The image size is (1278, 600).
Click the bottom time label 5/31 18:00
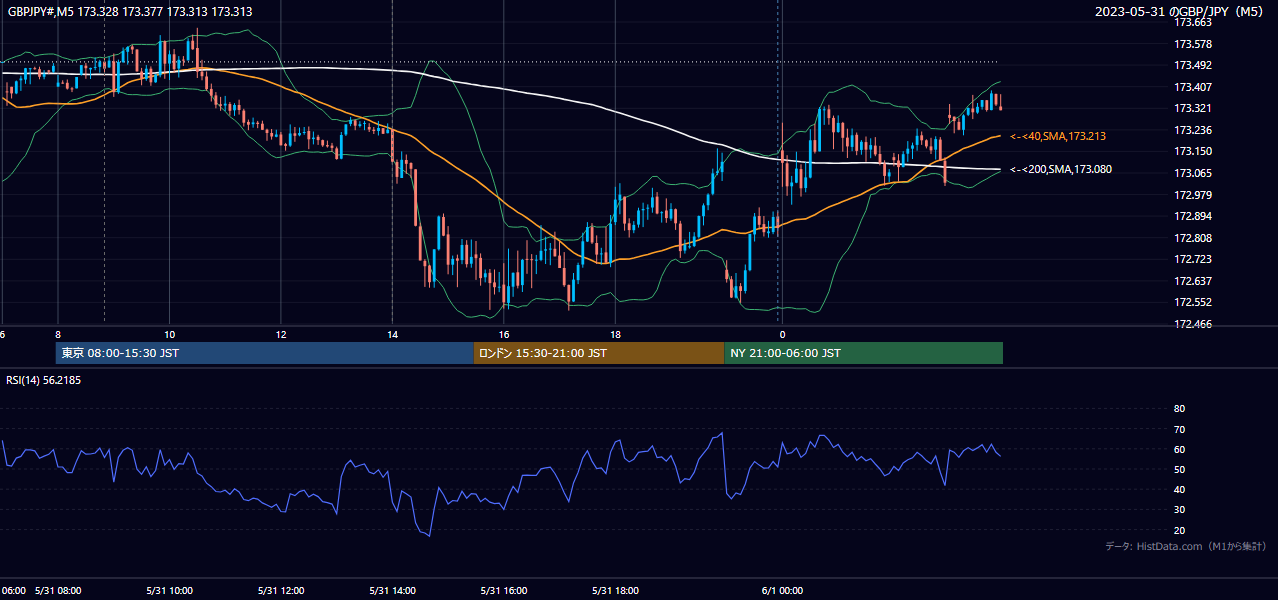tap(616, 591)
